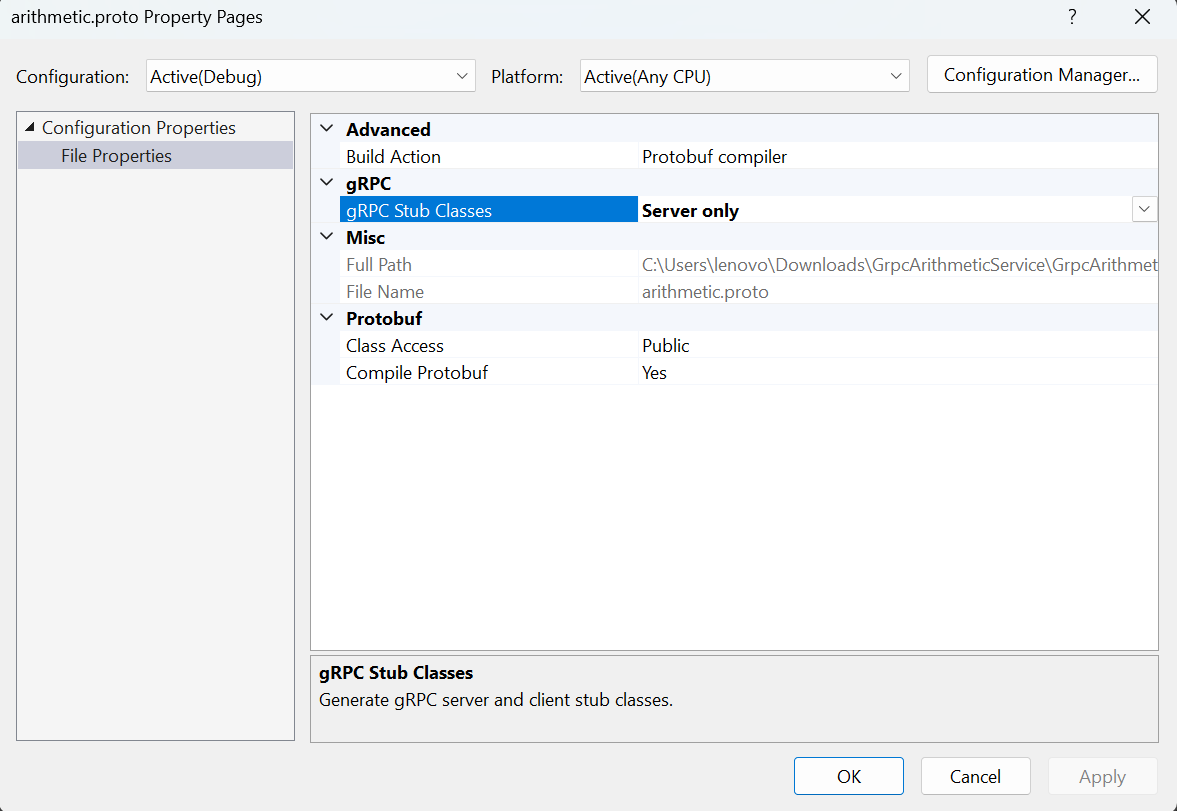Click the Protobuf compiler value field
Viewport: 1177px width, 811px height.
click(714, 157)
